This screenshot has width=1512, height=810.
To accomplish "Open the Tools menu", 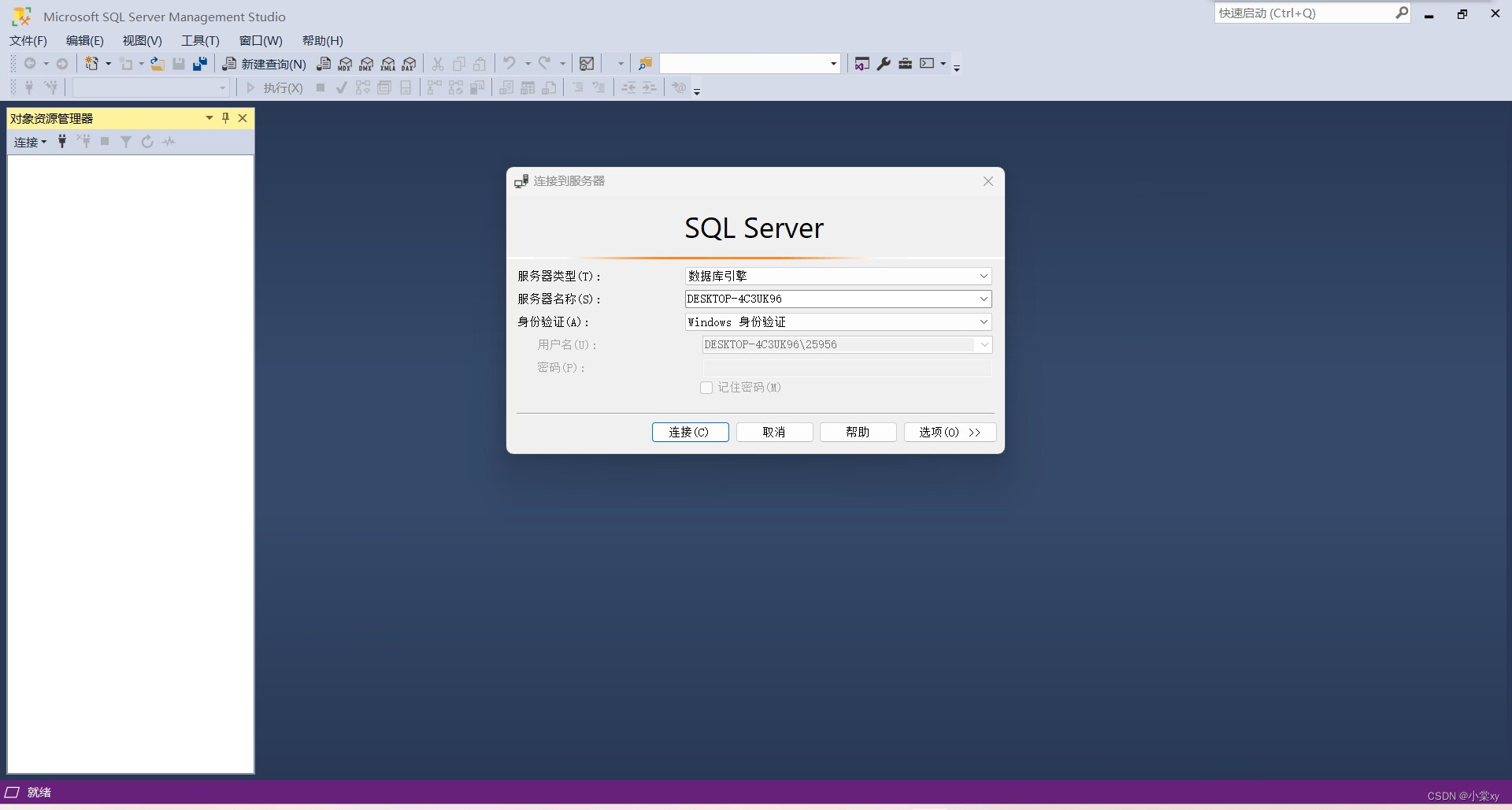I will 201,41.
